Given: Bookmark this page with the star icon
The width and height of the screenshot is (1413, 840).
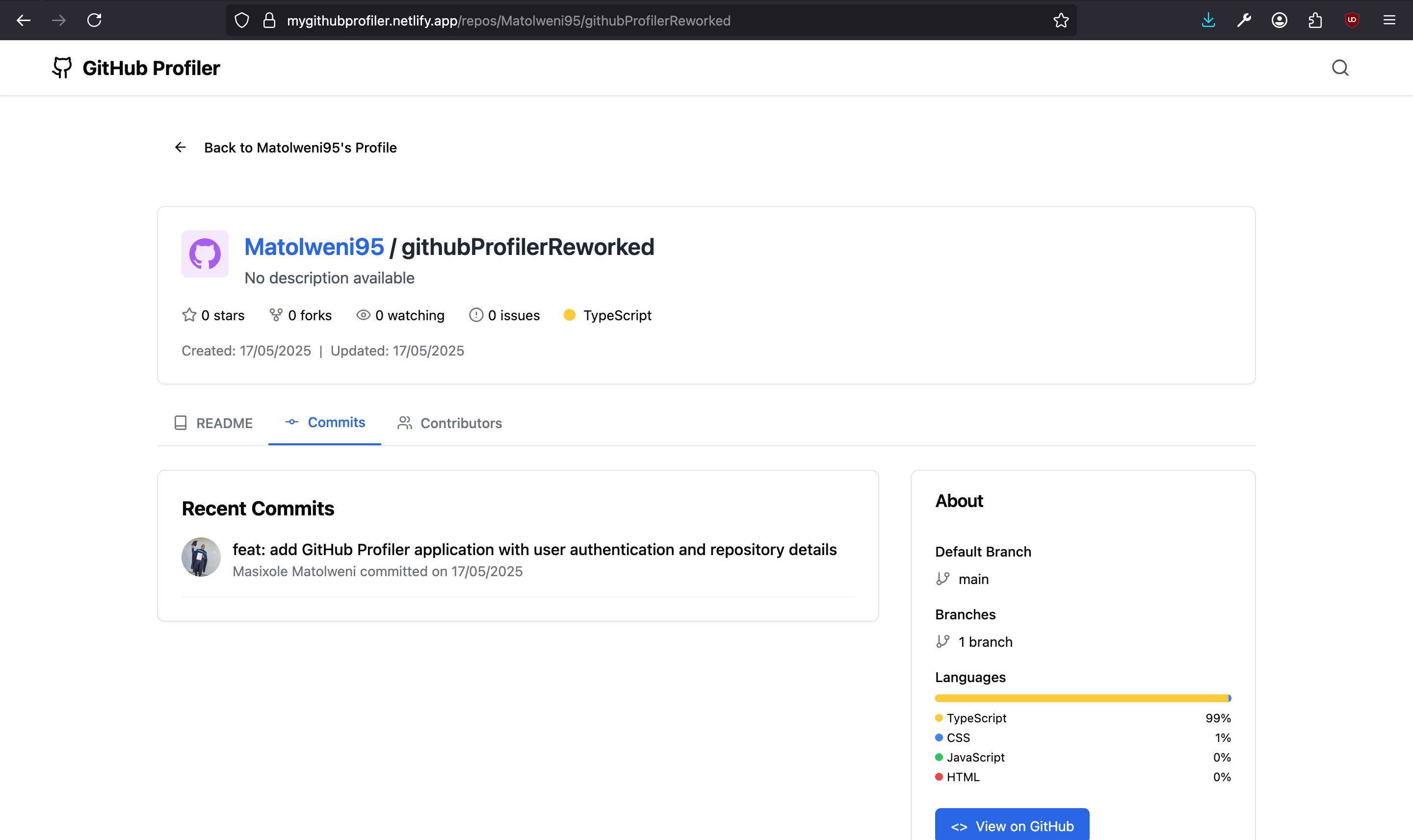Looking at the screenshot, I should [1061, 21].
